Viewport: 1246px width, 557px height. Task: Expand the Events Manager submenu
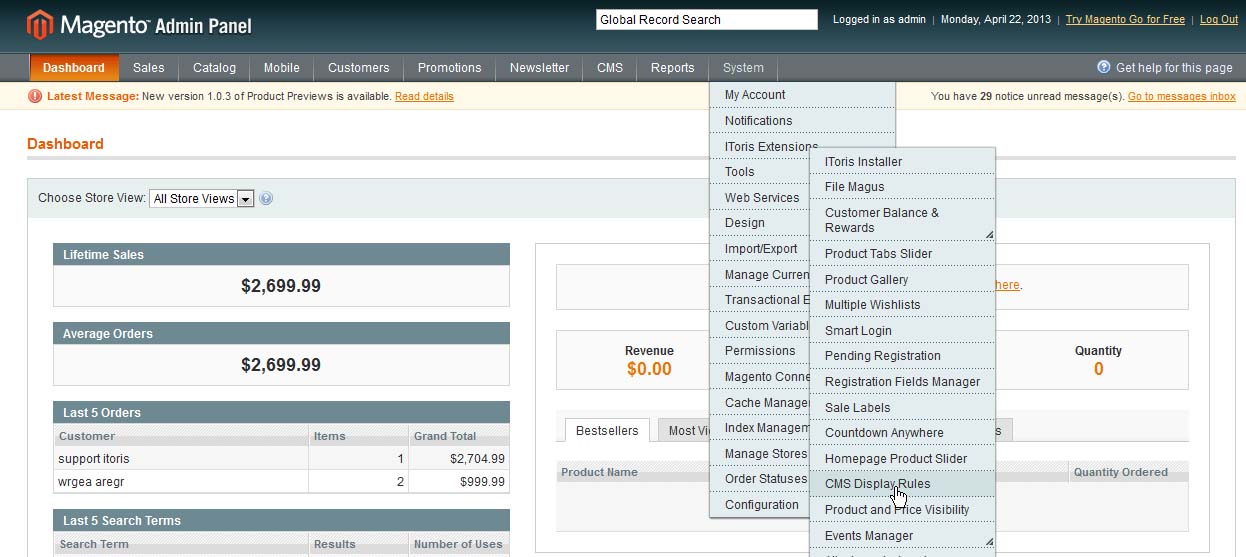point(989,542)
